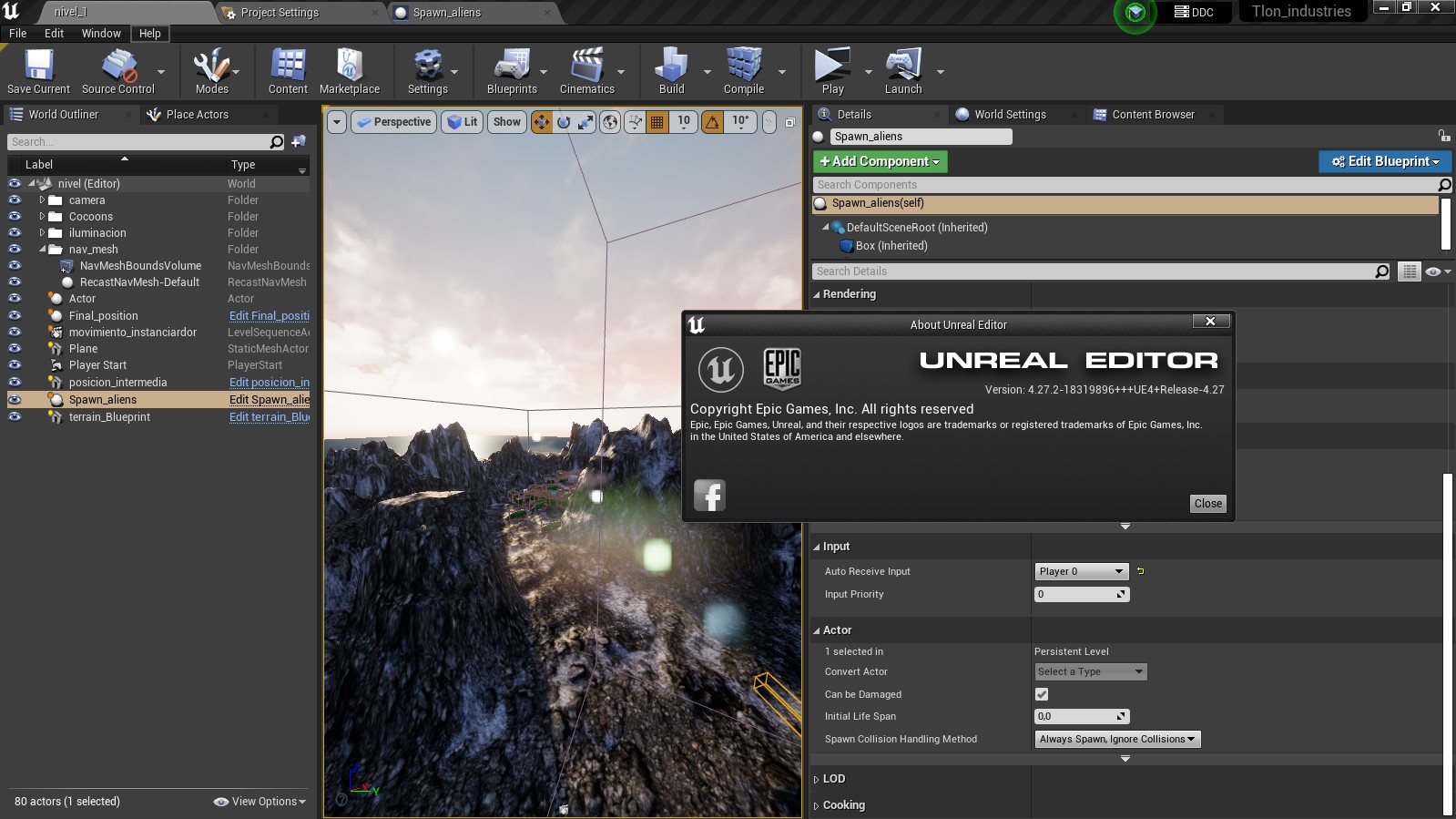The height and width of the screenshot is (819, 1456).
Task: Switch to the Place Actors tab
Action: click(x=198, y=115)
